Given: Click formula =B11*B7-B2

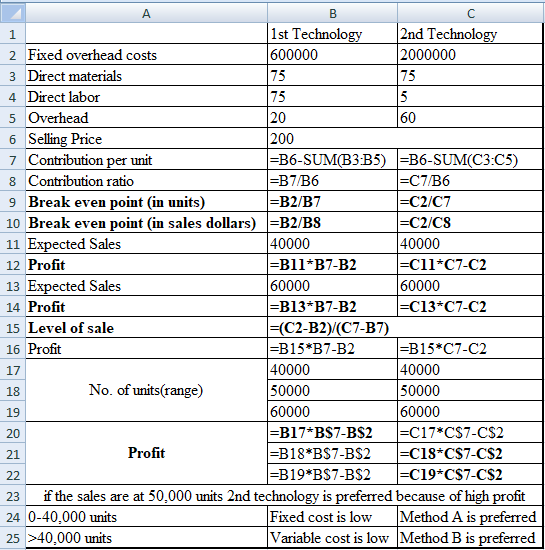Looking at the screenshot, I should [332, 265].
